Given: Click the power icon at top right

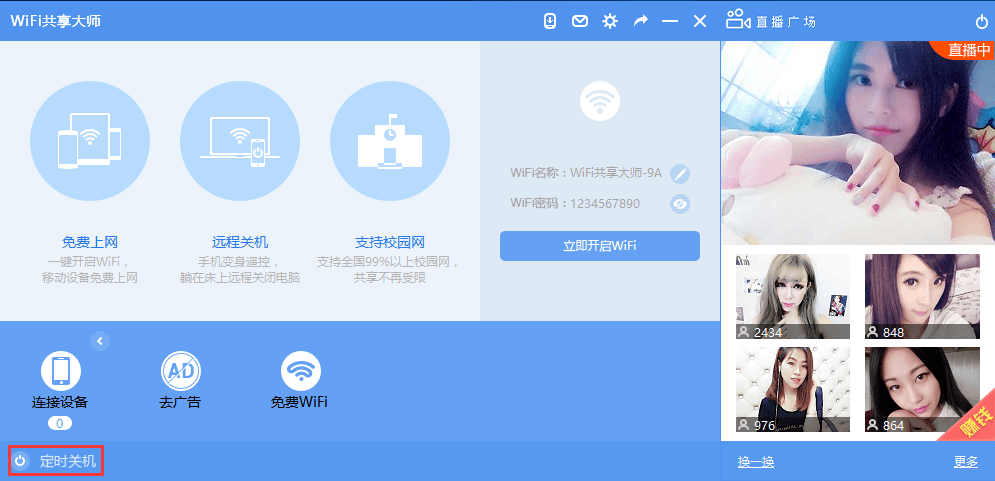Looking at the screenshot, I should tap(981, 21).
